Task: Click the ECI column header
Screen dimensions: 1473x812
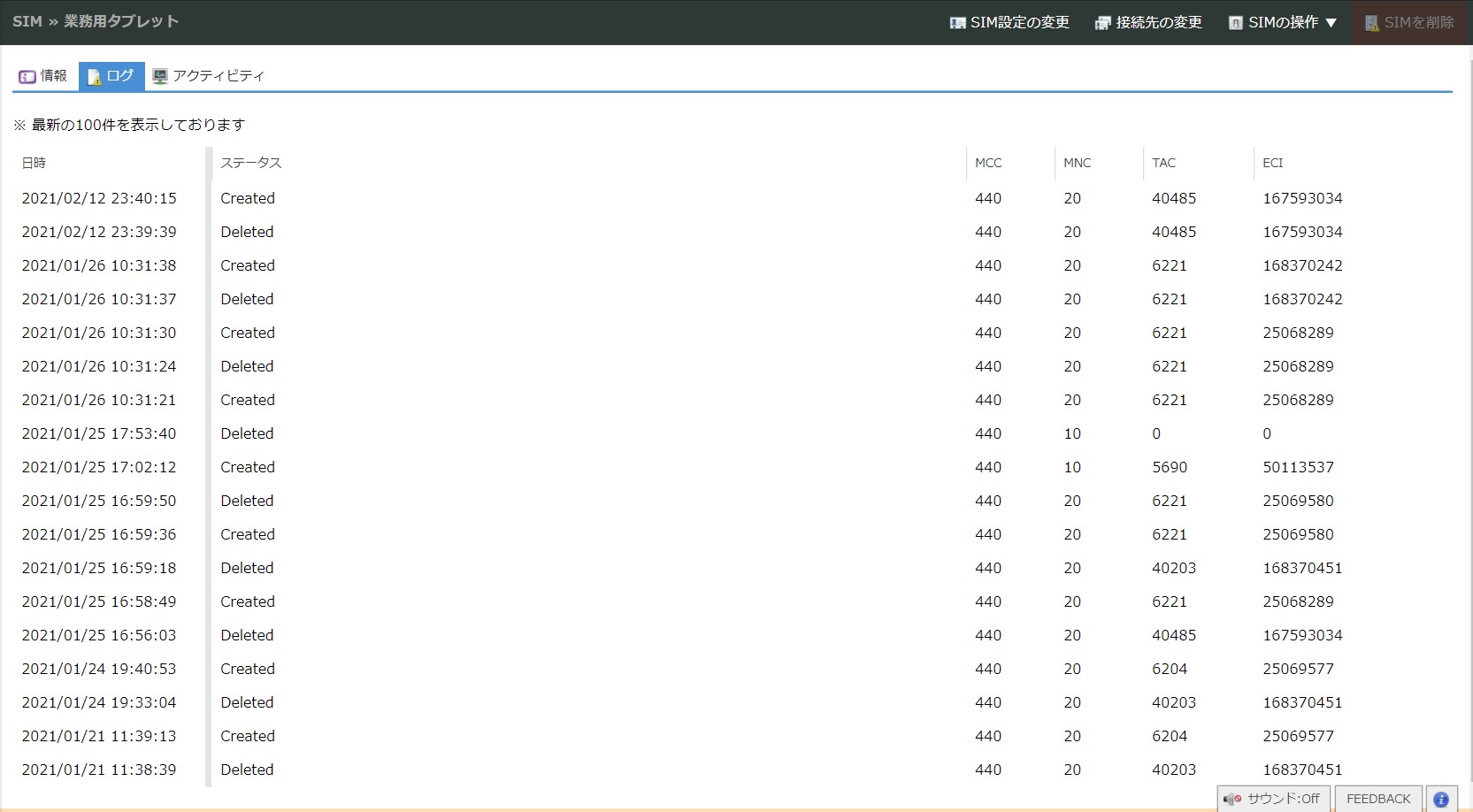Action: coord(1272,163)
